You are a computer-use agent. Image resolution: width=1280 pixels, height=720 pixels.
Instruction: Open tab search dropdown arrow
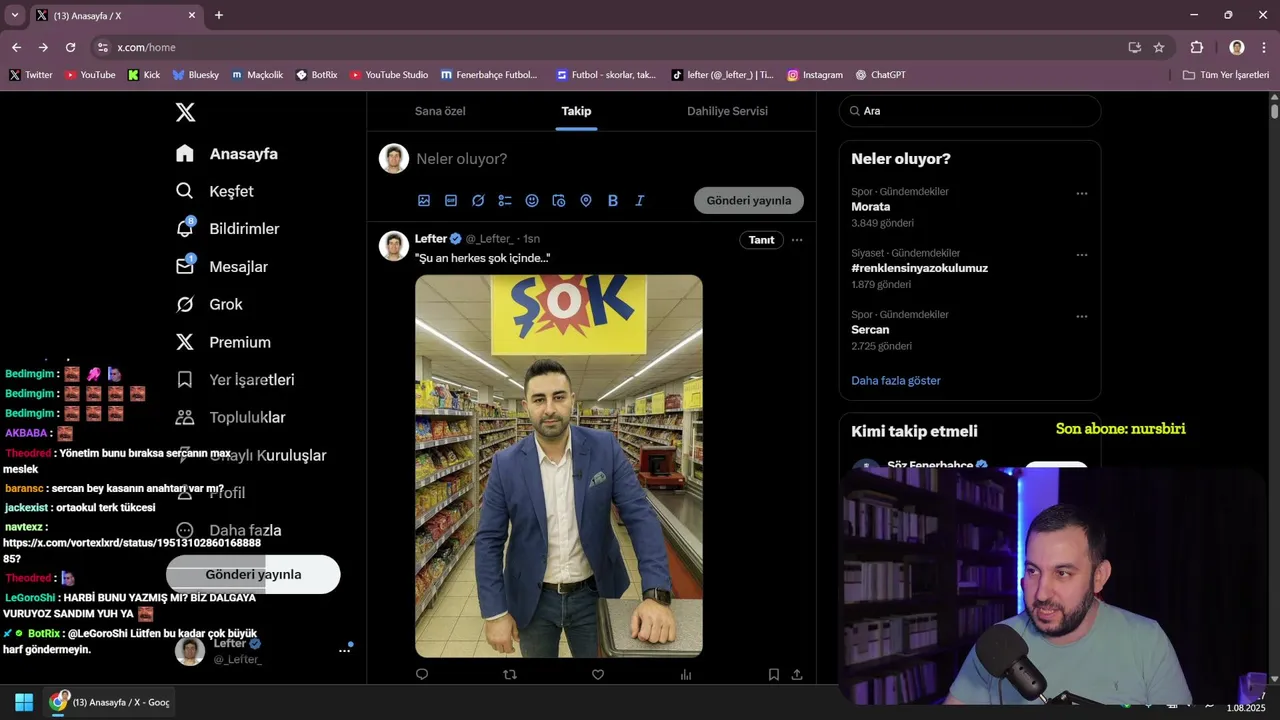14,15
